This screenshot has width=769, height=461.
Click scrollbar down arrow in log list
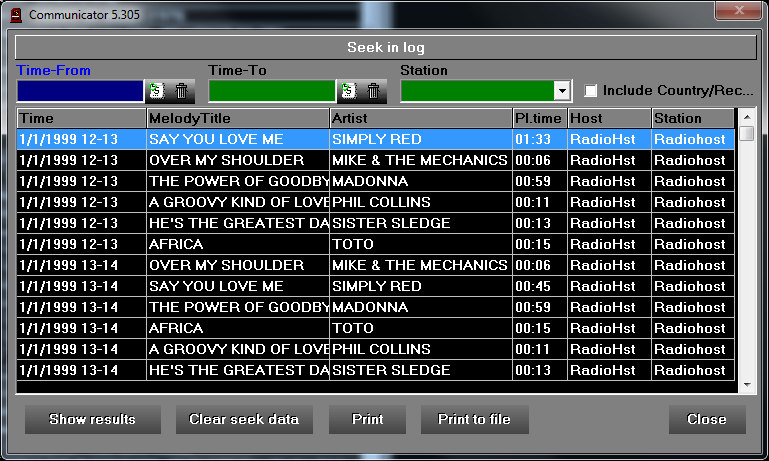(x=747, y=385)
